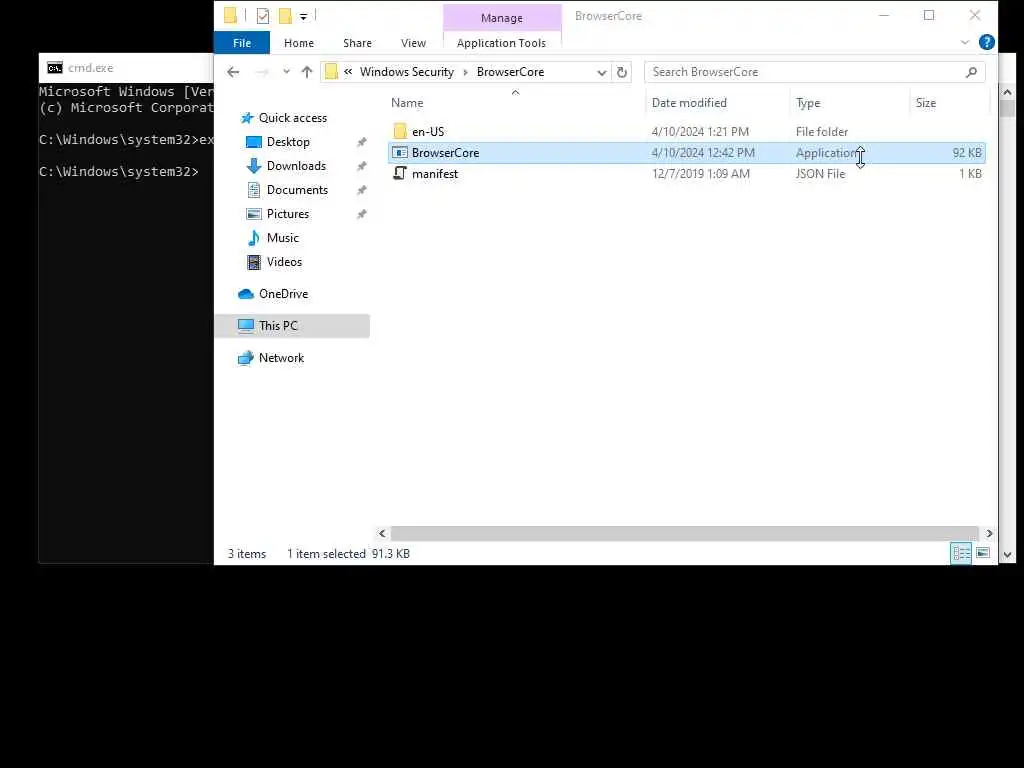Image resolution: width=1024 pixels, height=768 pixels.
Task: Go to Music in navigation pane
Action: click(282, 238)
